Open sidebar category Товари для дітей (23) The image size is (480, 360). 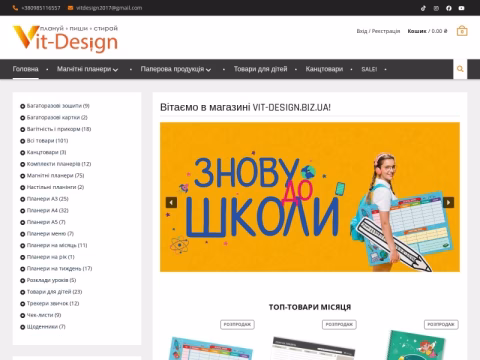tap(54, 292)
